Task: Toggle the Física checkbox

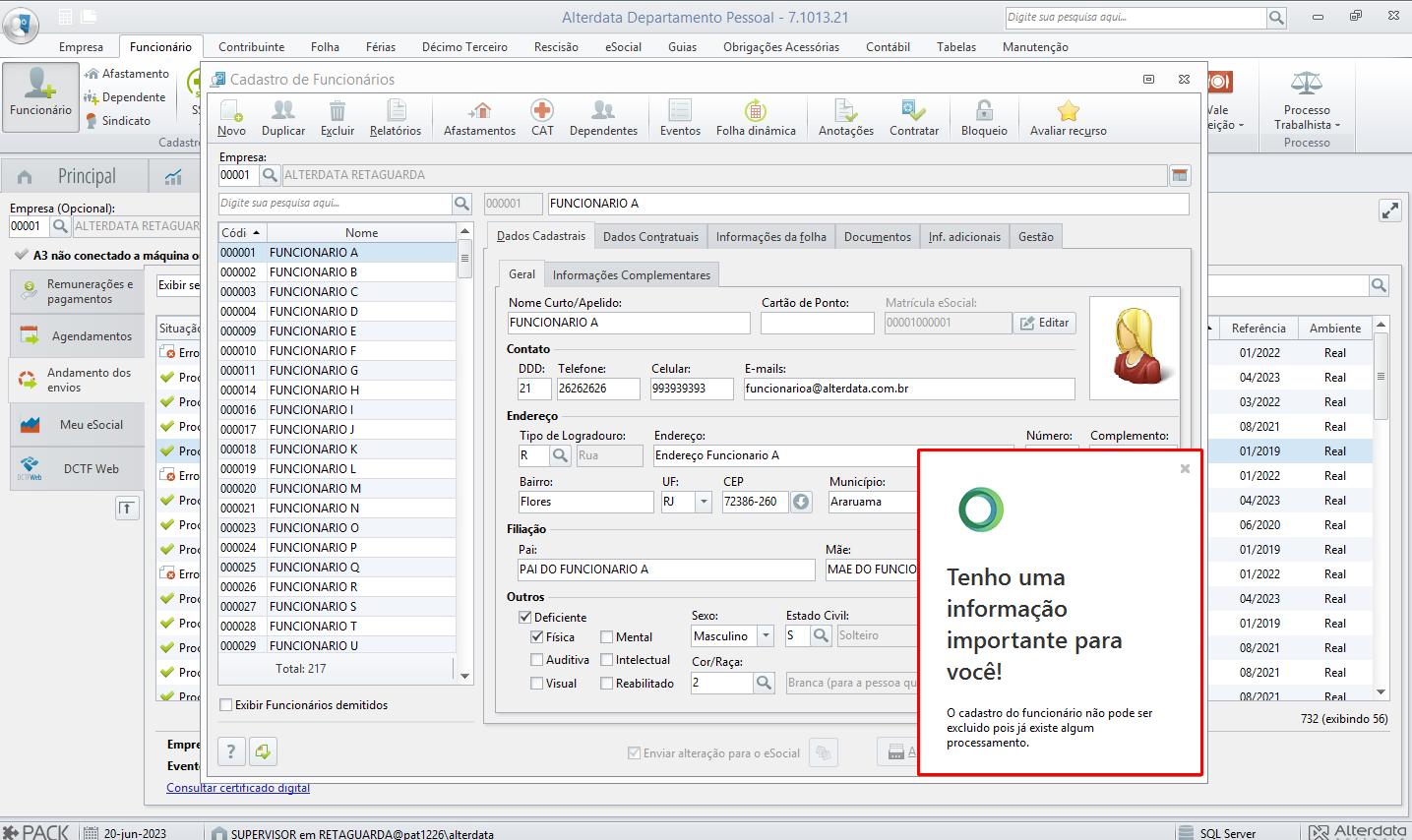Action: 537,637
